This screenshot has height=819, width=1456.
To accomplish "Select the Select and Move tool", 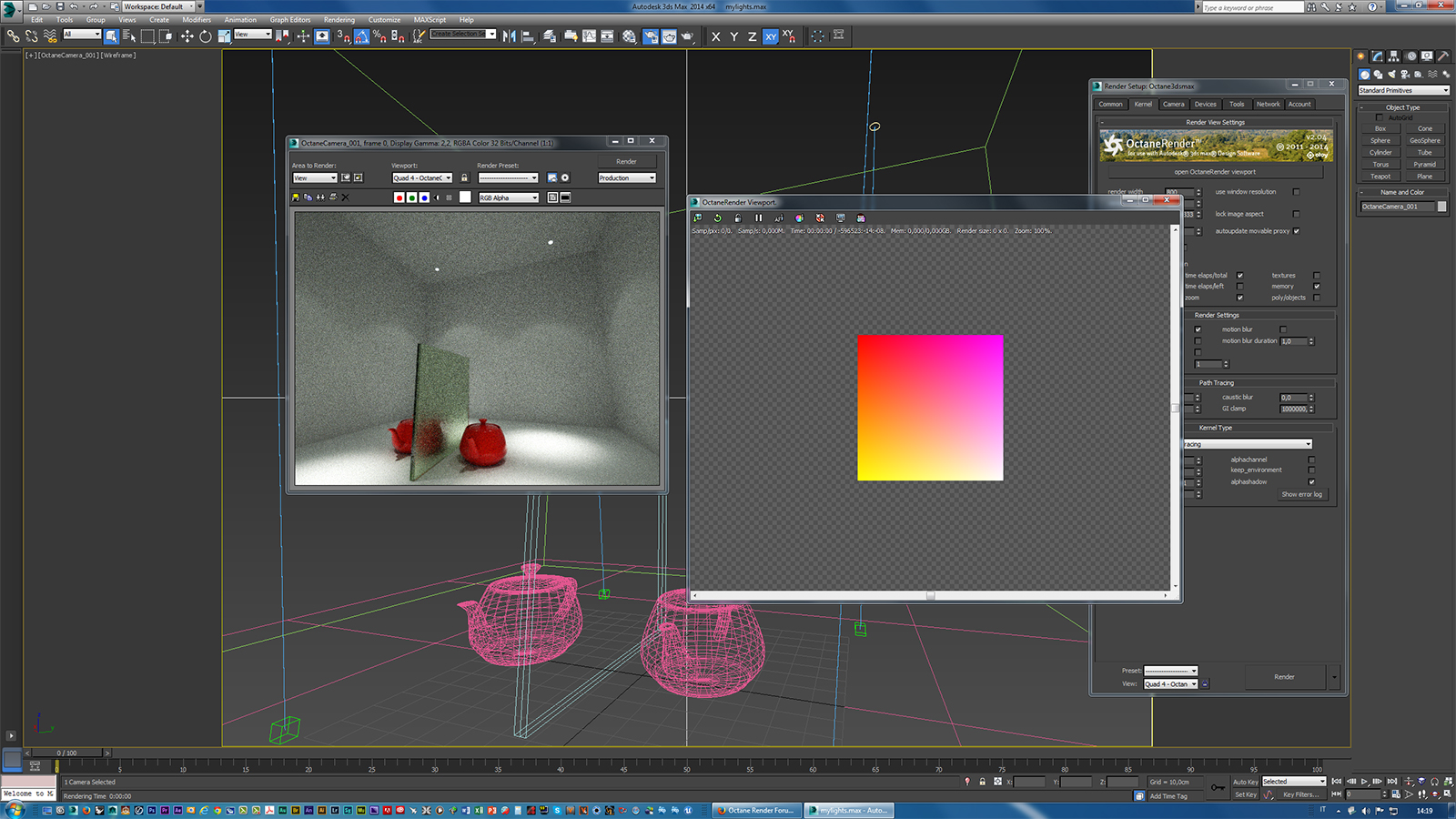I will click(187, 36).
